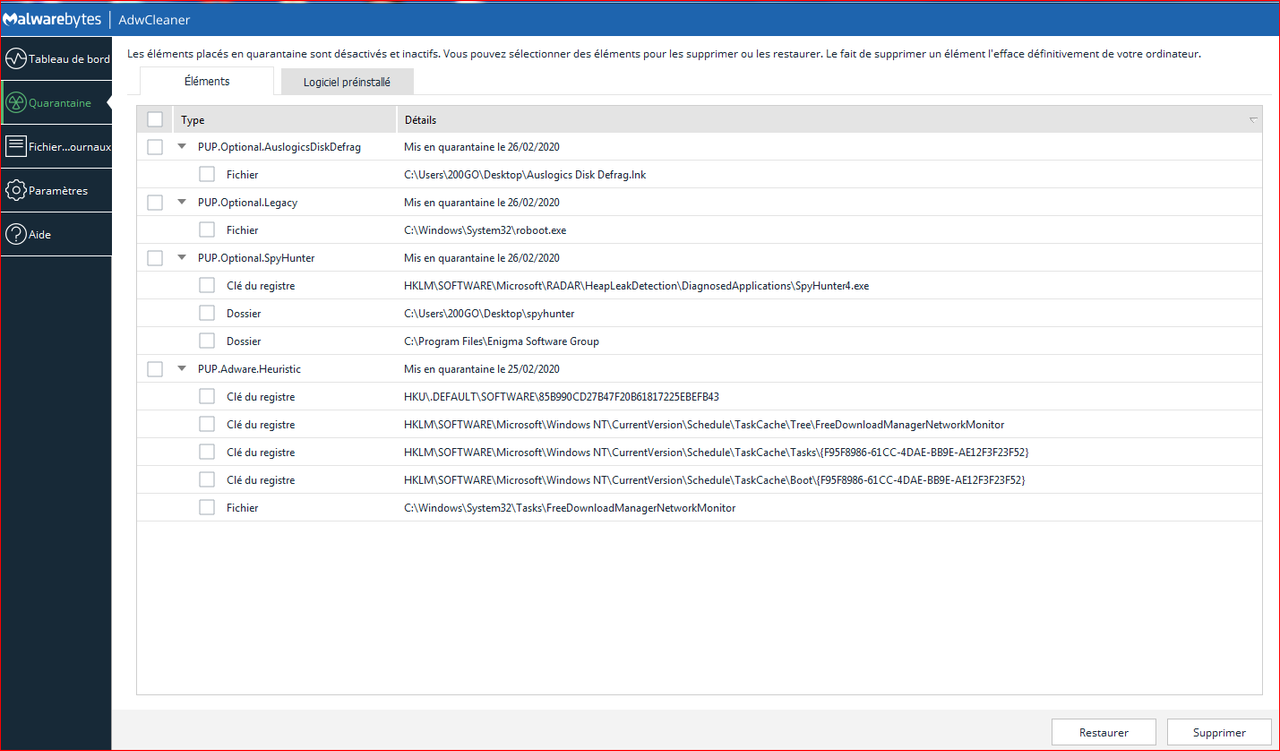This screenshot has width=1280, height=751.
Task: Collapse the PUP.Optional.AuslogicsDiskDefrag group
Action: [x=182, y=146]
